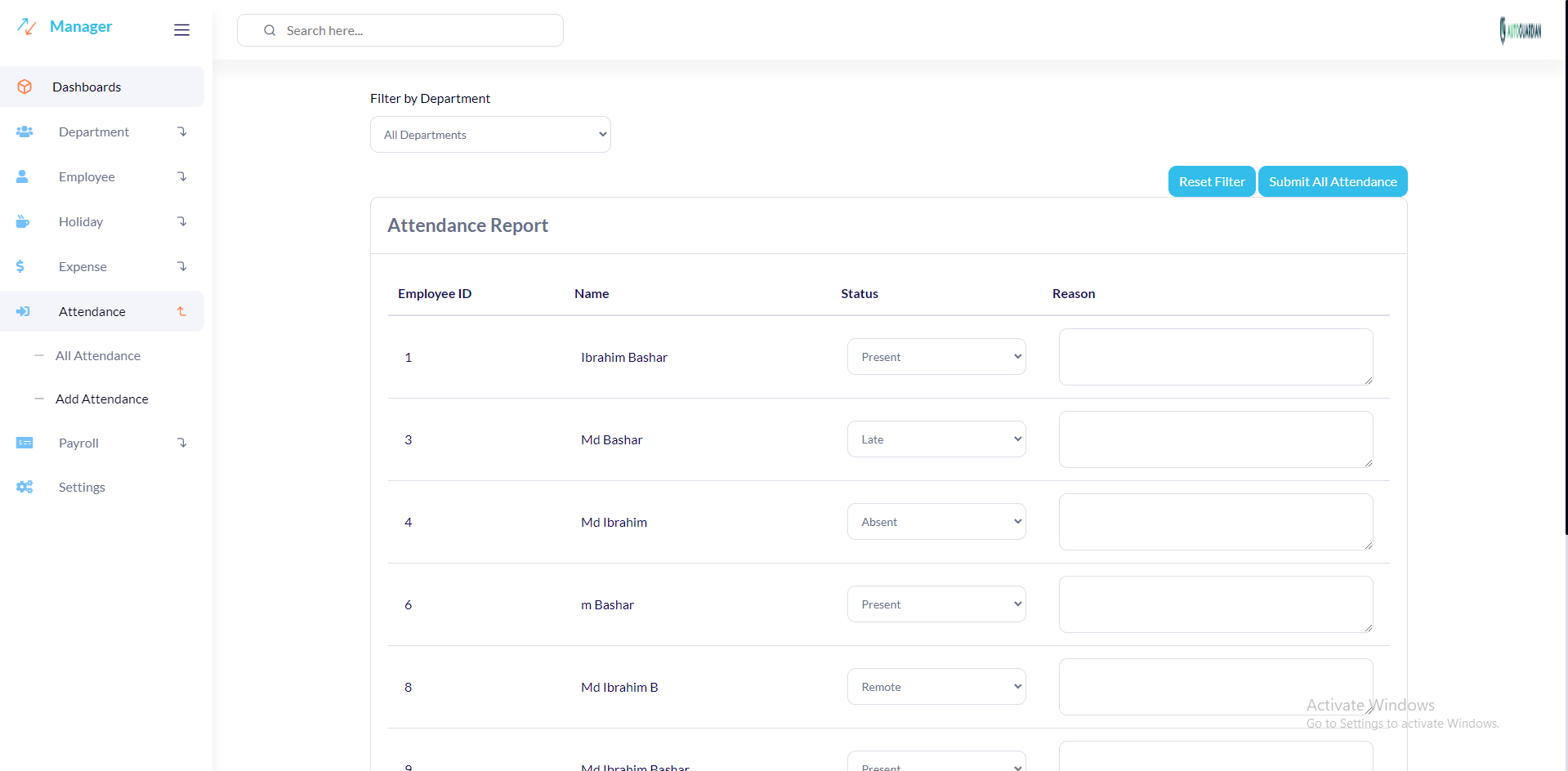Viewport: 1568px width, 771px height.
Task: Click the Department people icon
Action: tap(25, 131)
